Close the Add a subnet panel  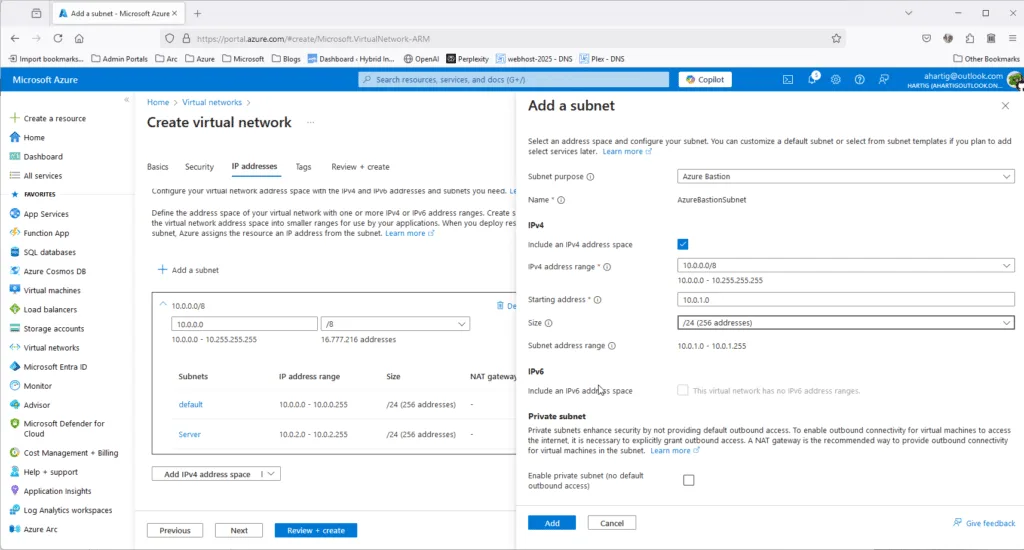pyautogui.click(x=1005, y=106)
